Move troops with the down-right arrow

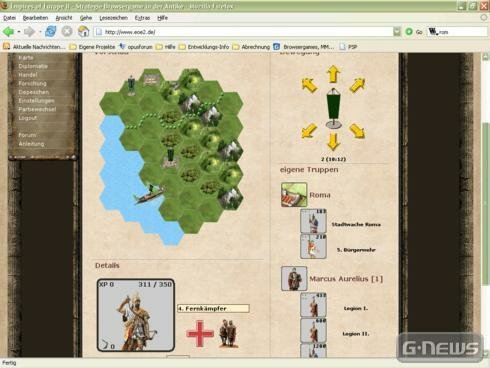pos(357,130)
